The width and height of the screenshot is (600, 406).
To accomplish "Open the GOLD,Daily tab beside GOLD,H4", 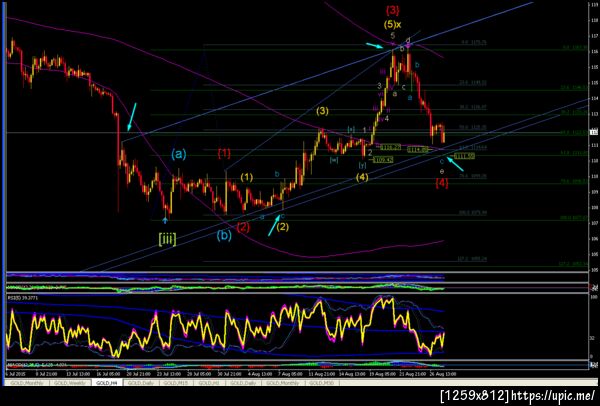I will pos(140,383).
